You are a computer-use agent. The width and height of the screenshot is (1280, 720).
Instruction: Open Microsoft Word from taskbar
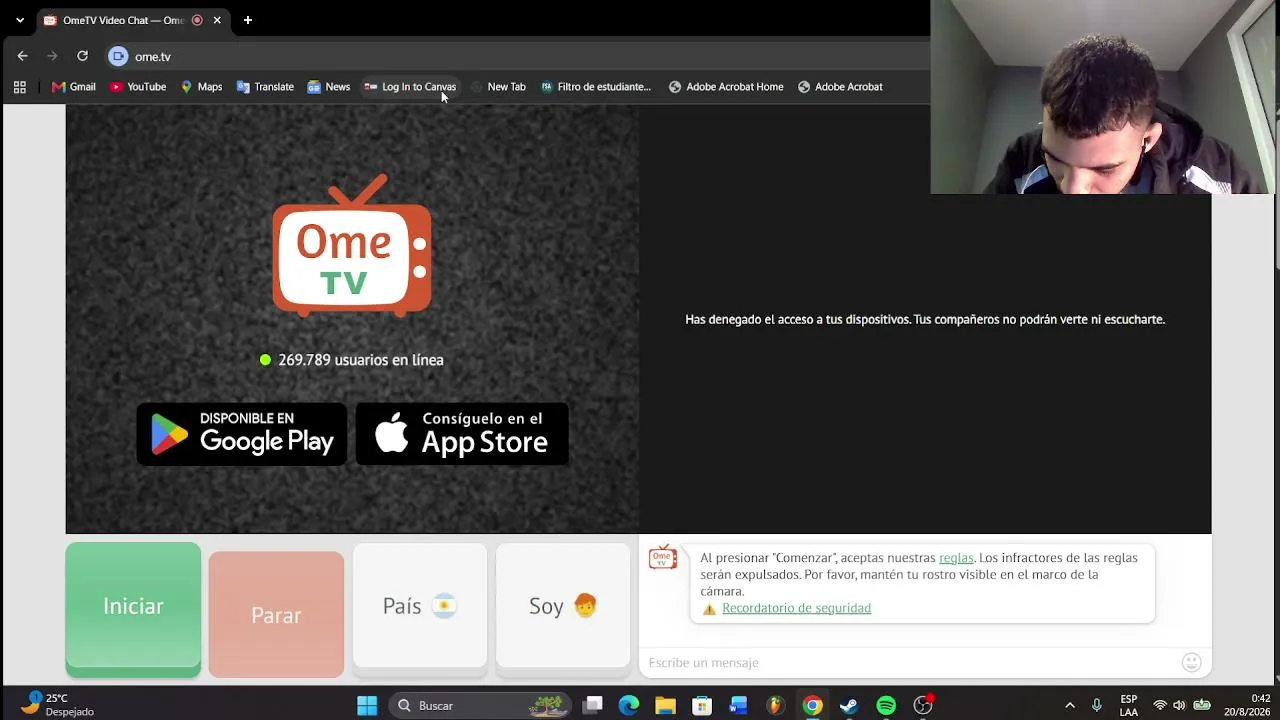pyautogui.click(x=738, y=706)
